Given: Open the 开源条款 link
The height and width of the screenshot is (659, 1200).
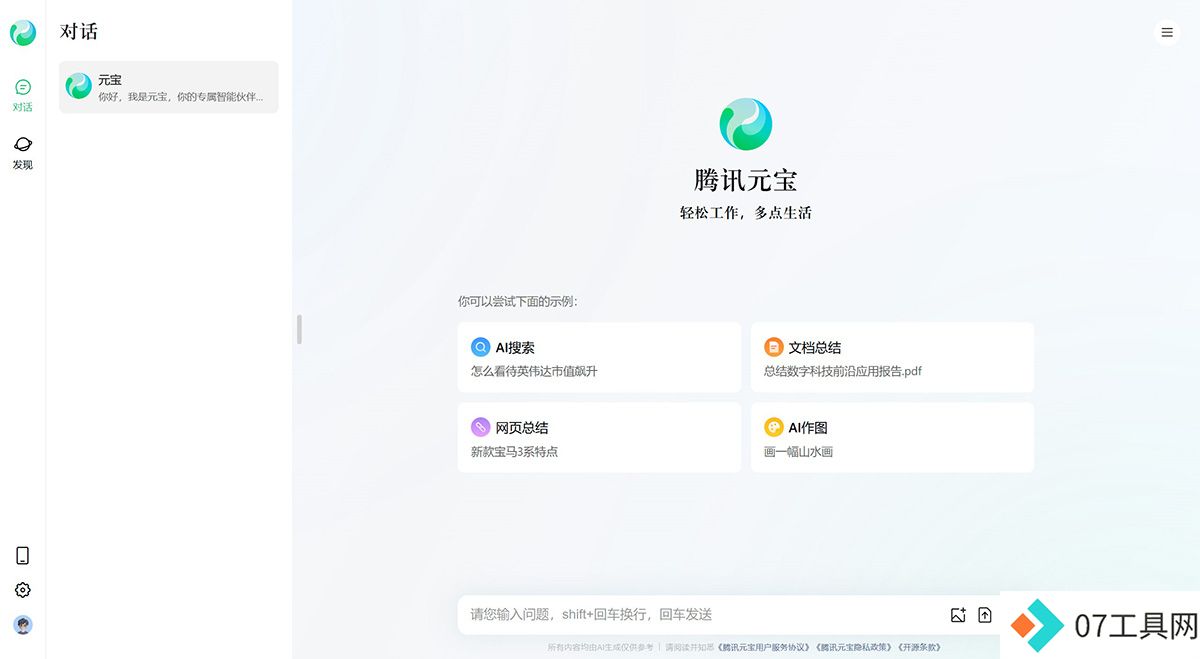Looking at the screenshot, I should pyautogui.click(x=919, y=648).
